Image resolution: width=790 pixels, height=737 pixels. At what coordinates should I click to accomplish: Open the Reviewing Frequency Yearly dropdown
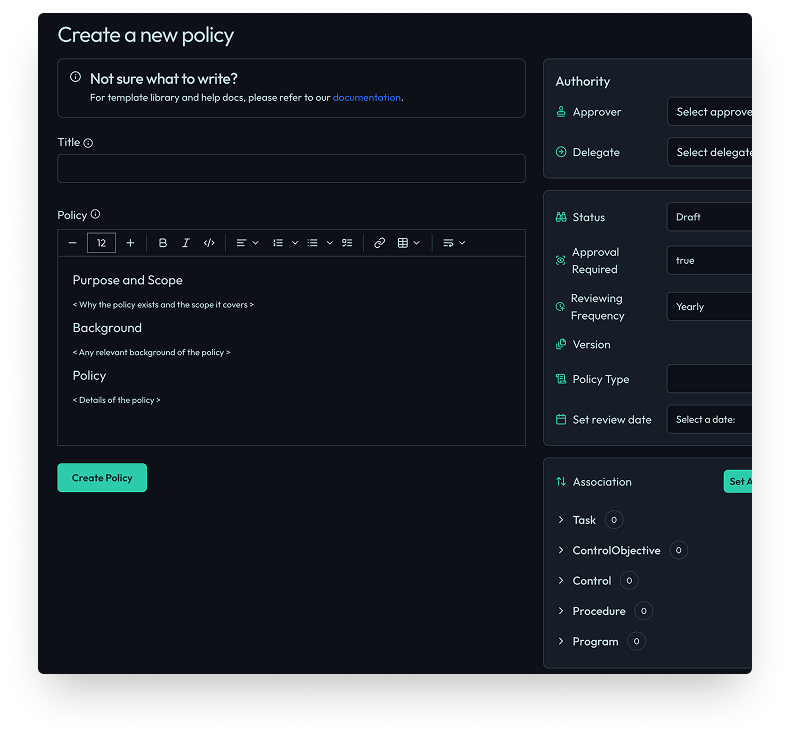[710, 307]
